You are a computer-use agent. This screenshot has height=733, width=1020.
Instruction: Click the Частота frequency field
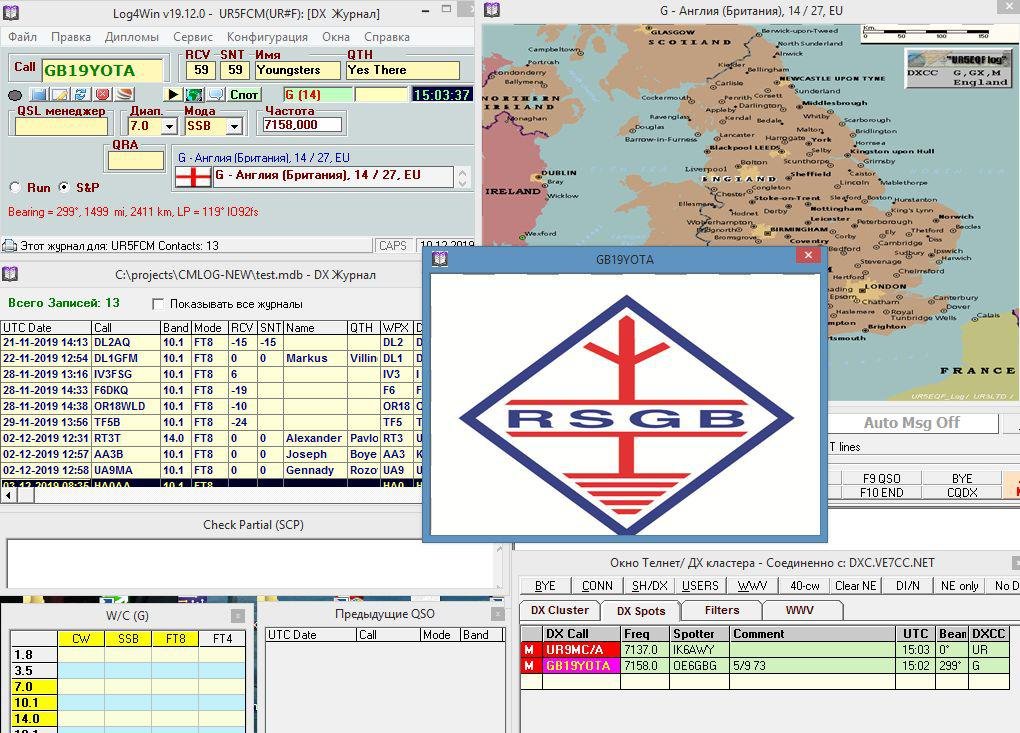click(302, 124)
